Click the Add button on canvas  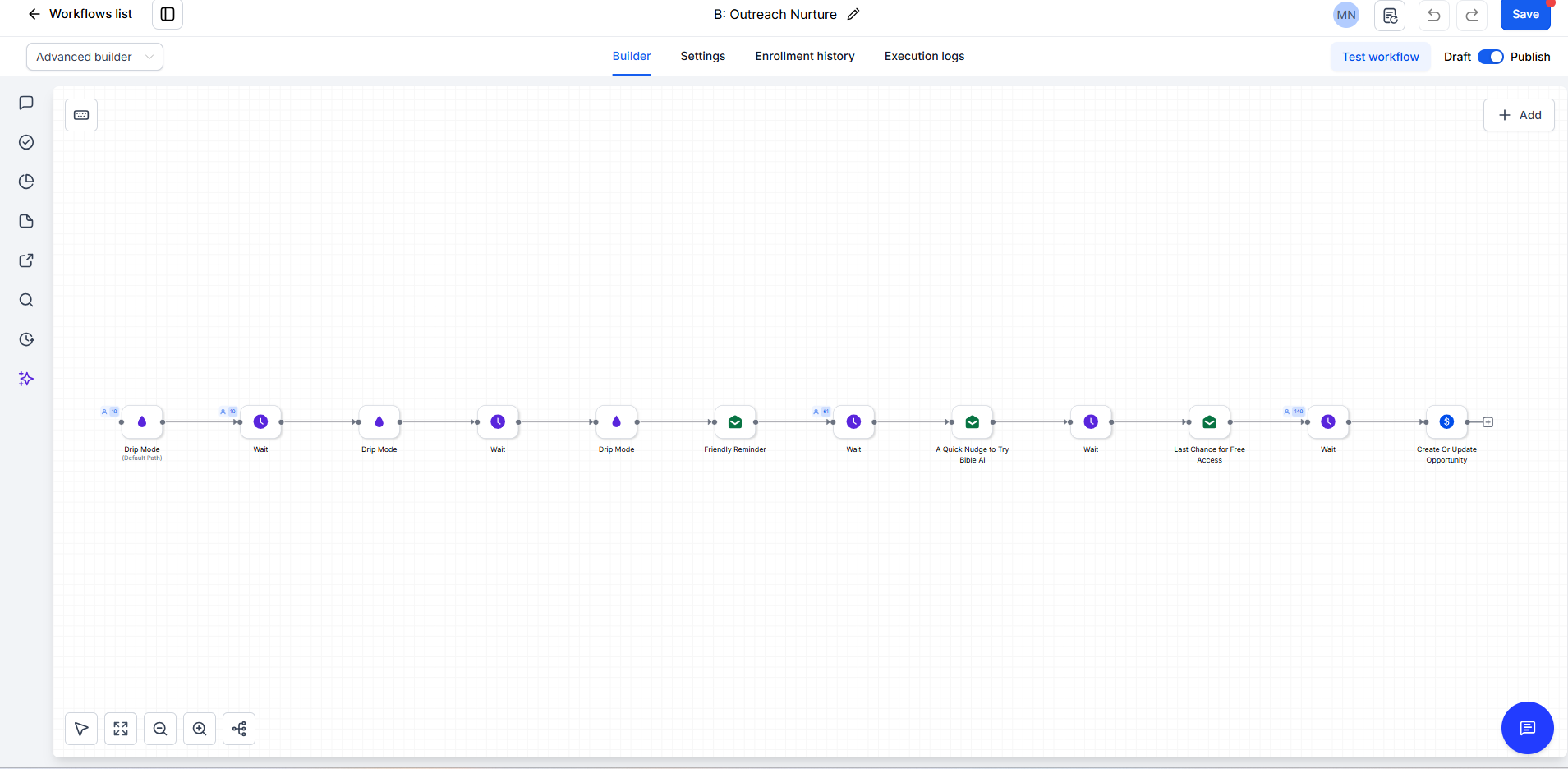click(1519, 115)
